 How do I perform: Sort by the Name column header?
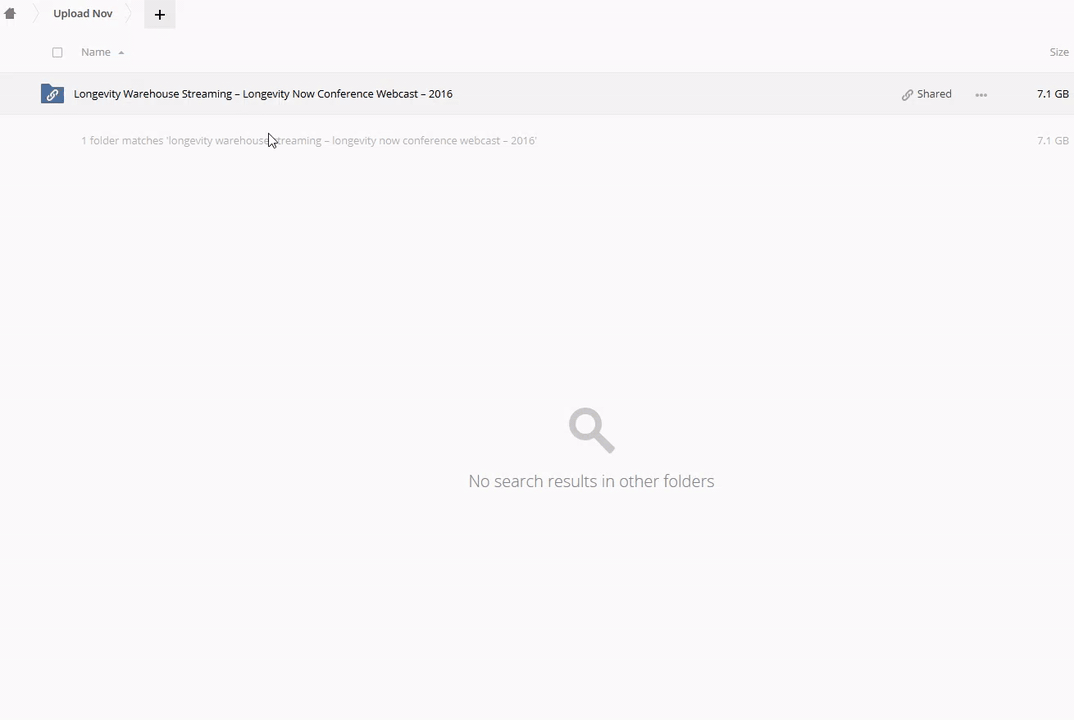click(96, 52)
